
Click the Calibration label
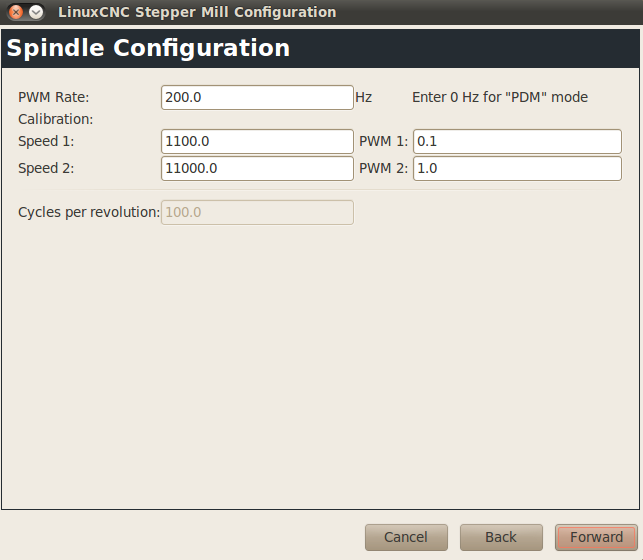(x=56, y=119)
